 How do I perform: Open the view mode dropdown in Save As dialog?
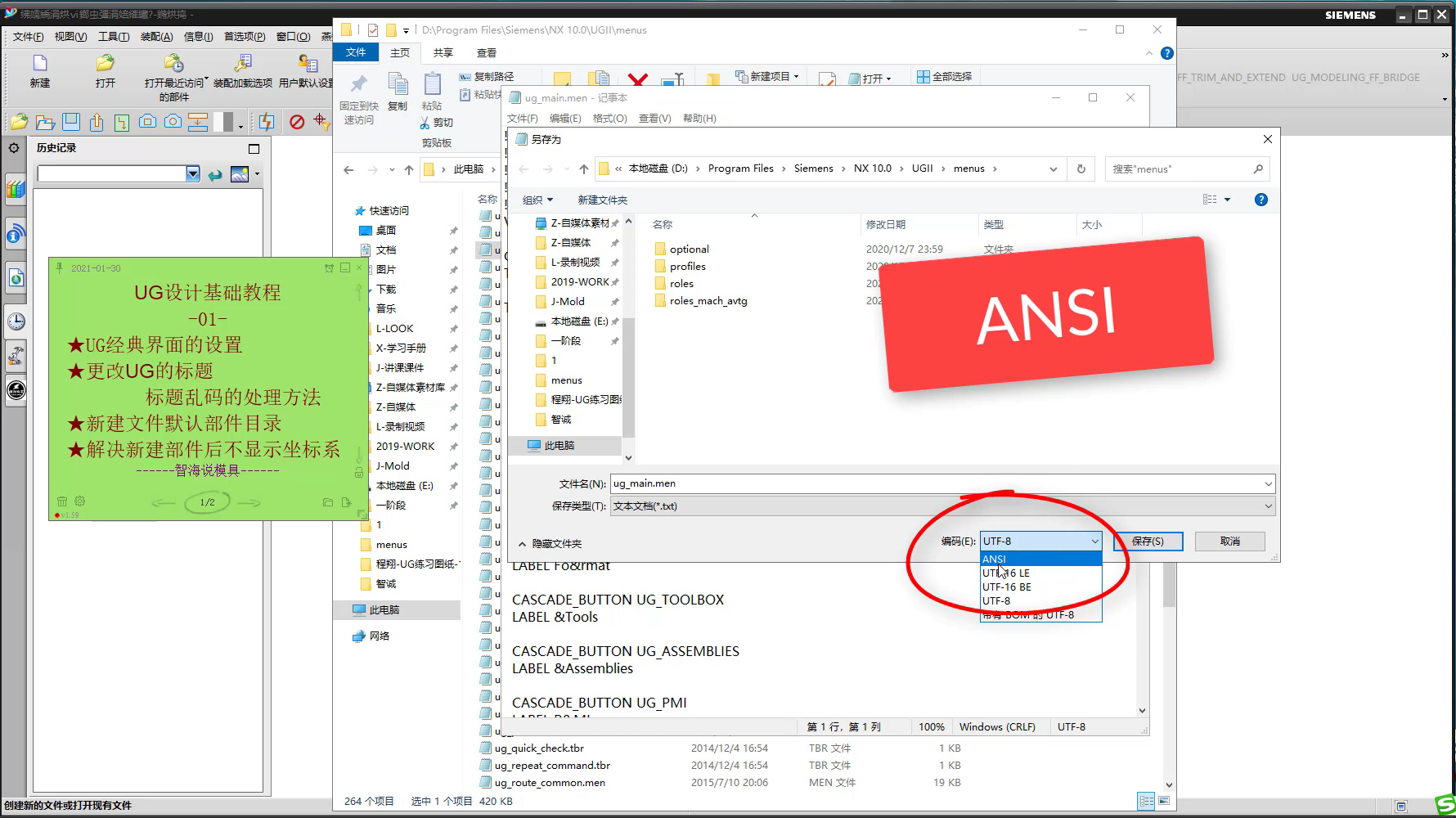1227,200
